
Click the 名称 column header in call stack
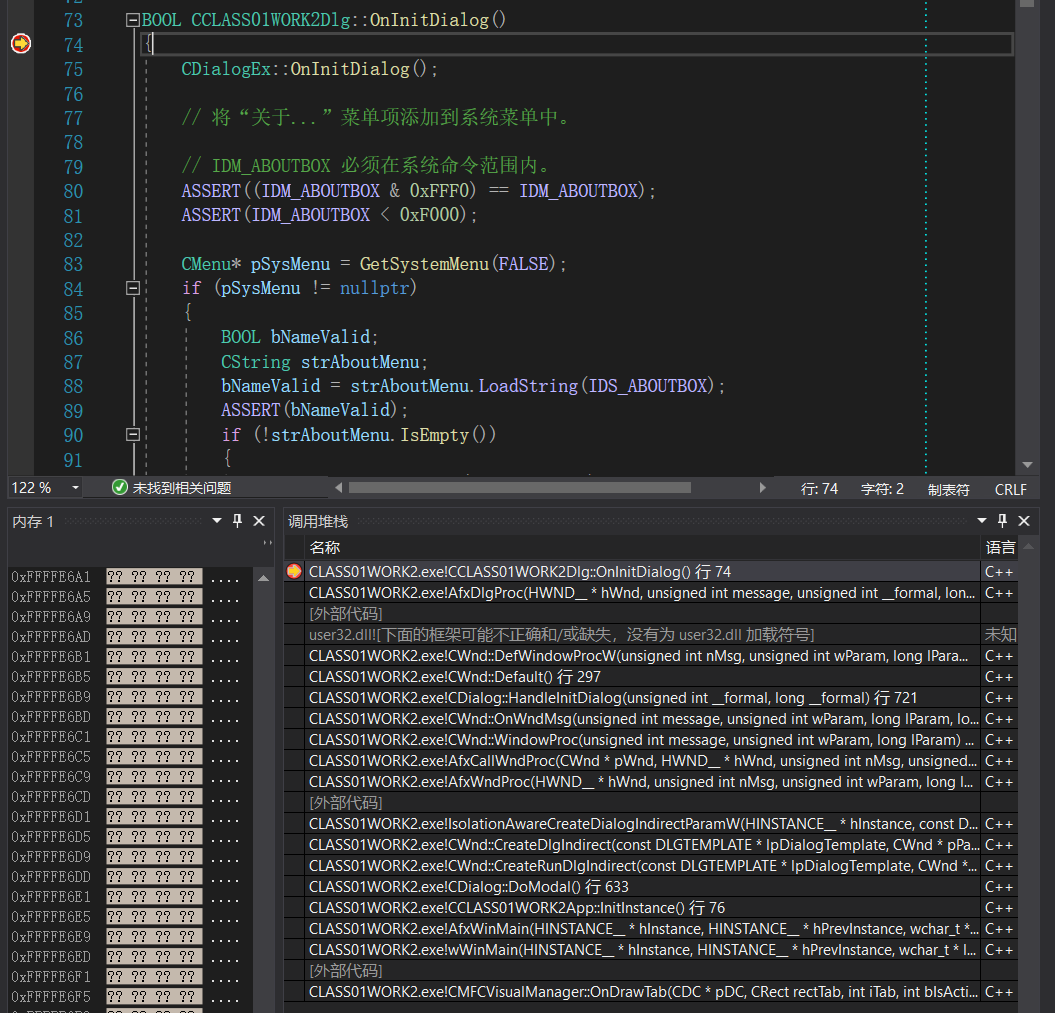(324, 548)
